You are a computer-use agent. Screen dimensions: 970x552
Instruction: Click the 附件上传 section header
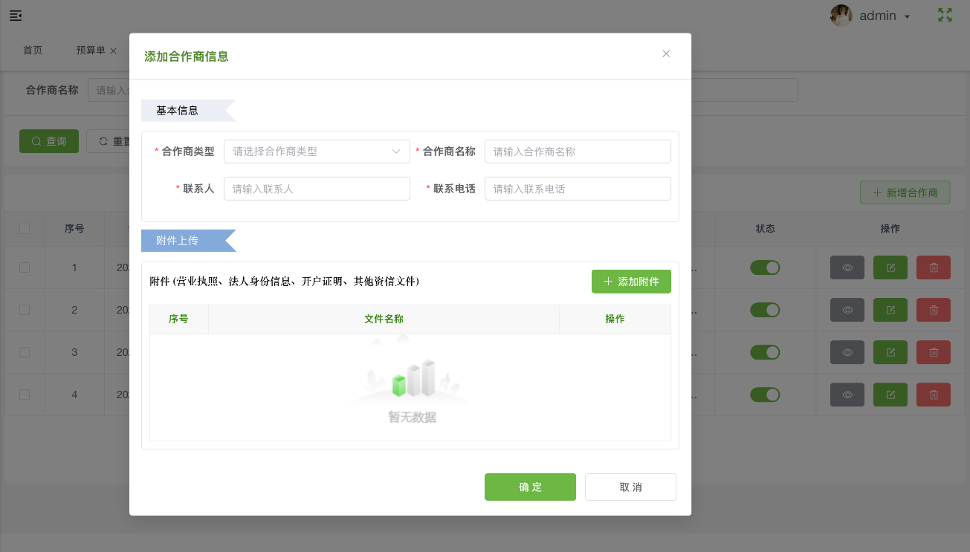point(188,241)
